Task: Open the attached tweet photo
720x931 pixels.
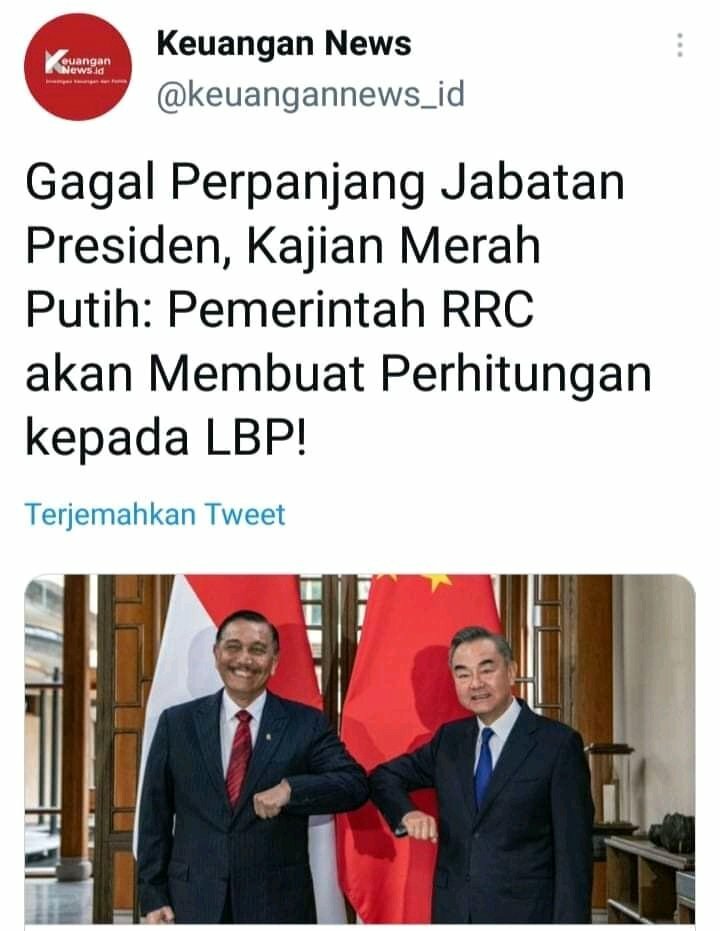Action: pos(360,749)
